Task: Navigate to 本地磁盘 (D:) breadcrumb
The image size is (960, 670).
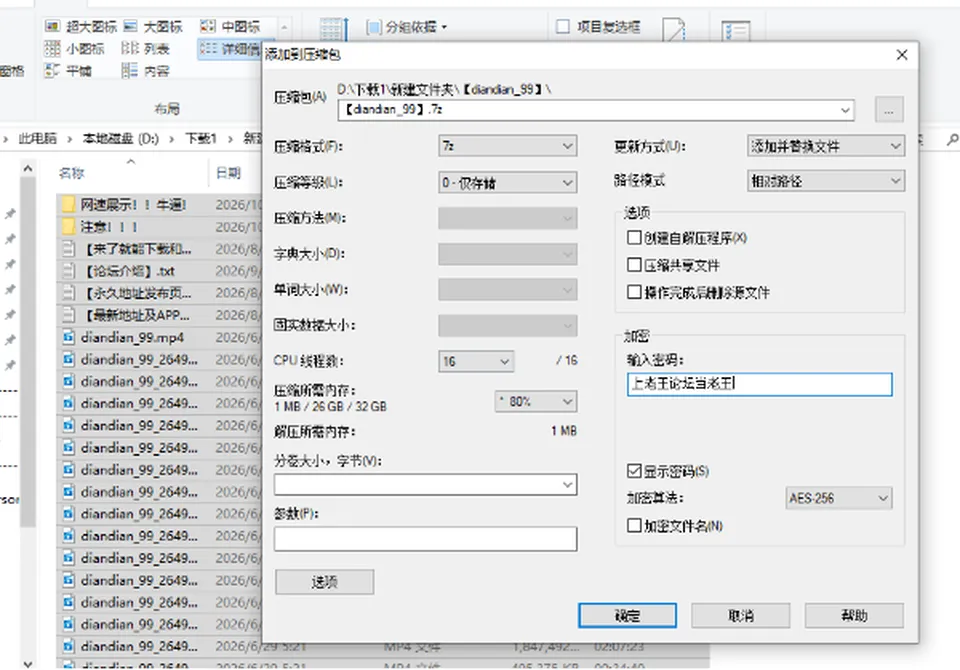Action: [121, 139]
